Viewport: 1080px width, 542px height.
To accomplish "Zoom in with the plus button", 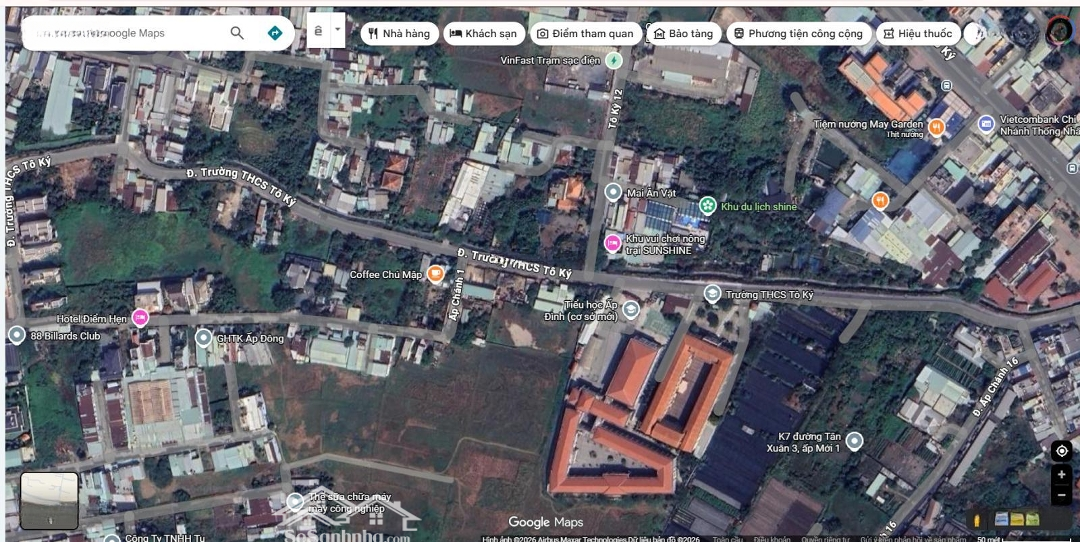I will click(x=1061, y=475).
